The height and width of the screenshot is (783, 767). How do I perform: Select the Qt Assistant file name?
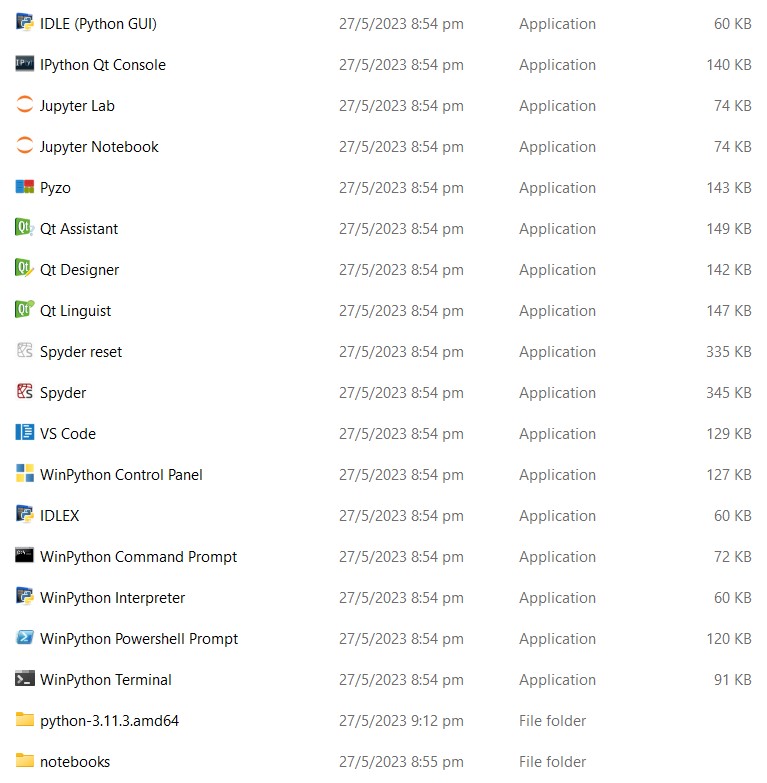[x=79, y=229]
